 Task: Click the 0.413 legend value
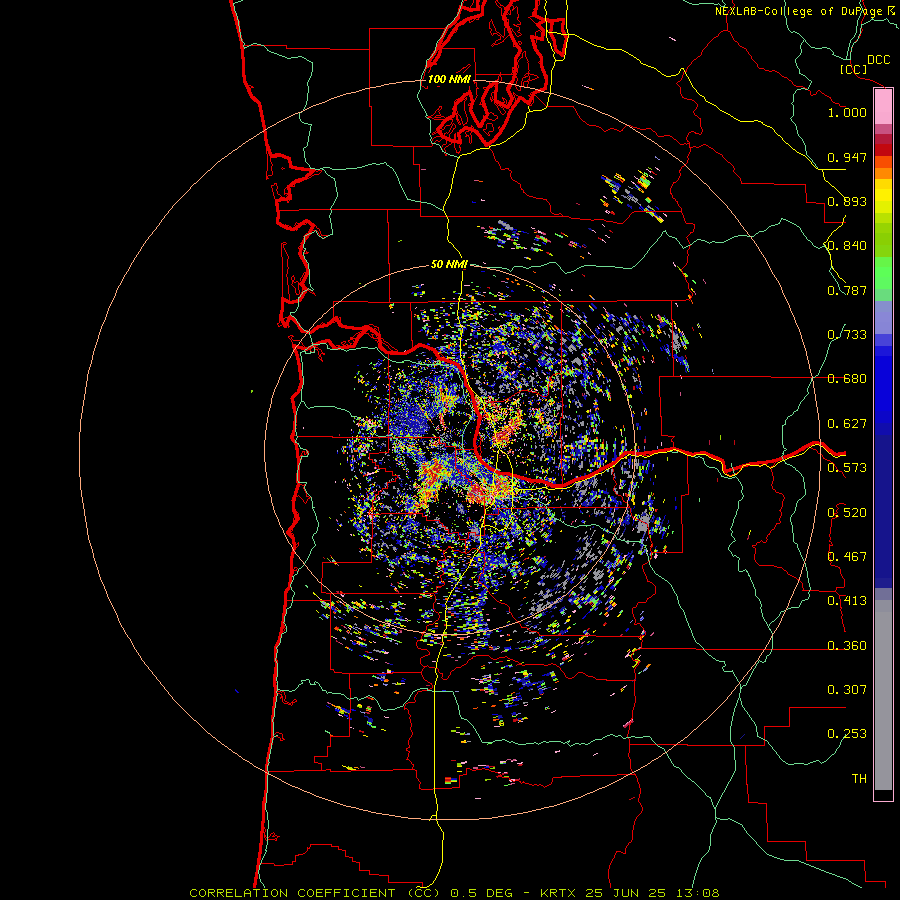[847, 601]
